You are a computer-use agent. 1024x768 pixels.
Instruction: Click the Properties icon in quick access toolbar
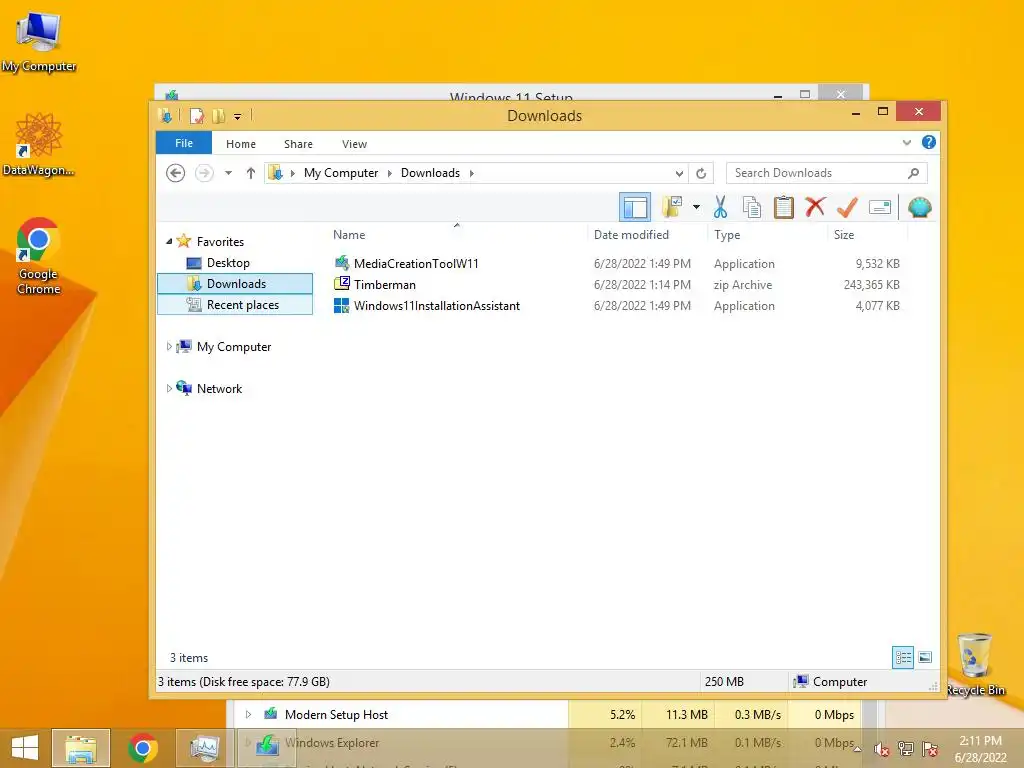click(197, 116)
